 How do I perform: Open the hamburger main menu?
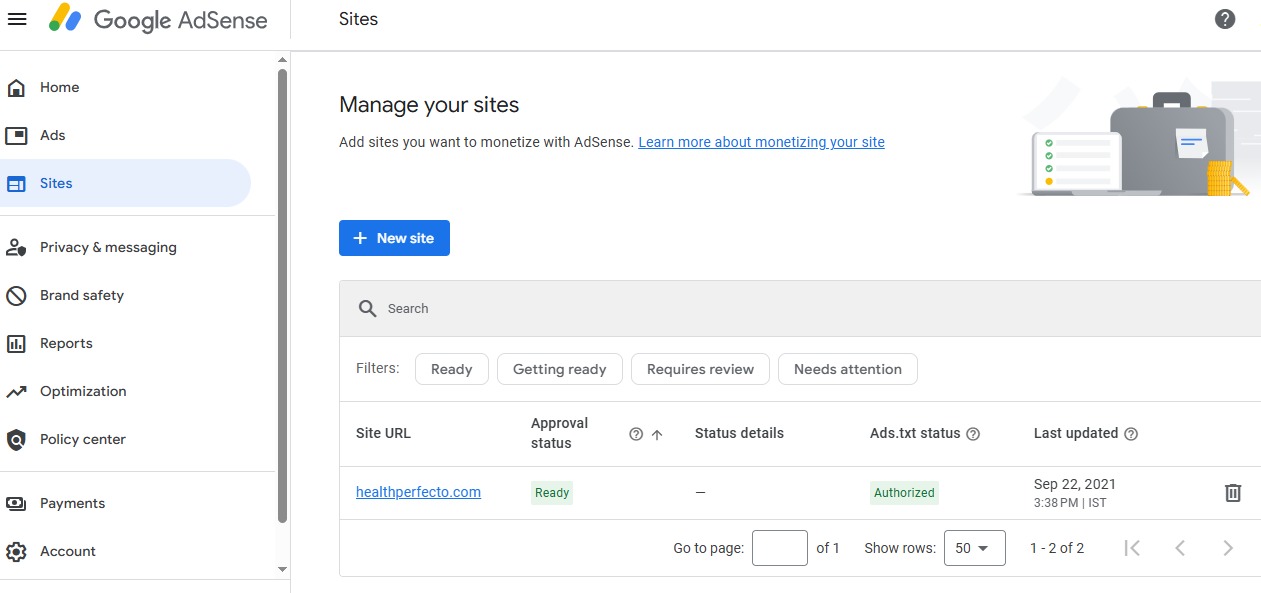17,19
